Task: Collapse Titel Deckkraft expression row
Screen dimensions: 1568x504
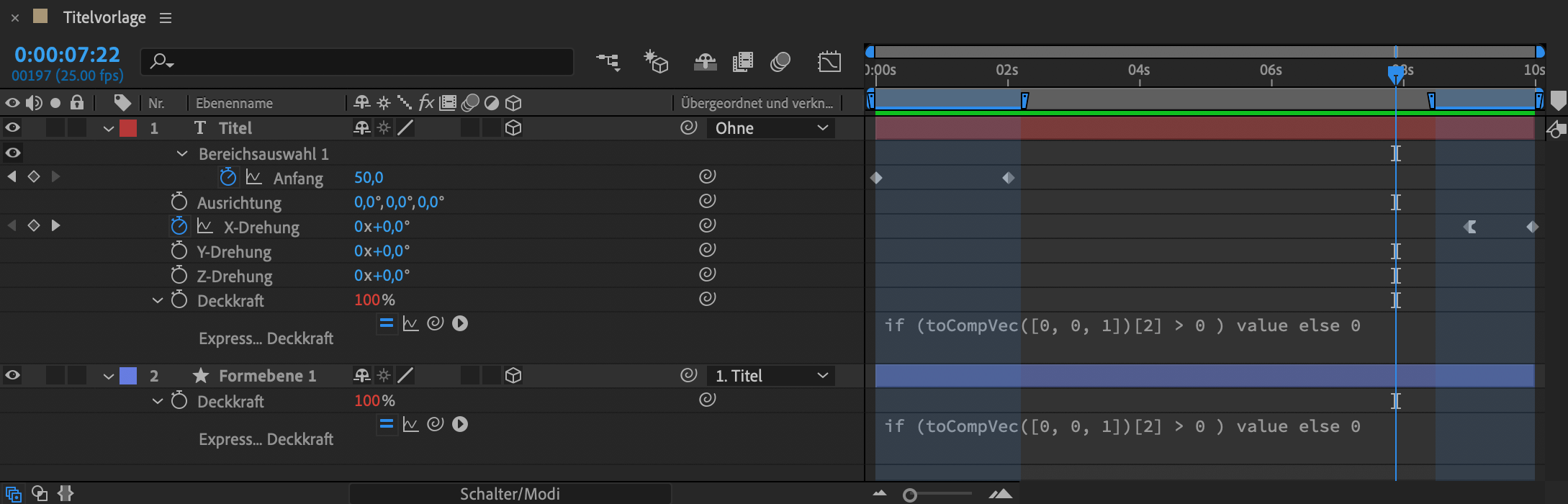Action: 158,300
